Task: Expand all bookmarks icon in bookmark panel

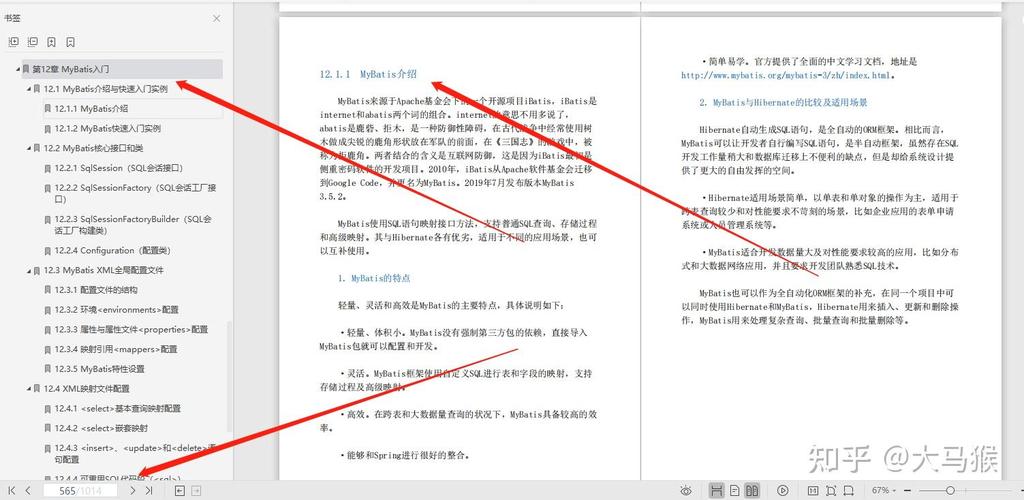Action: coord(13,42)
